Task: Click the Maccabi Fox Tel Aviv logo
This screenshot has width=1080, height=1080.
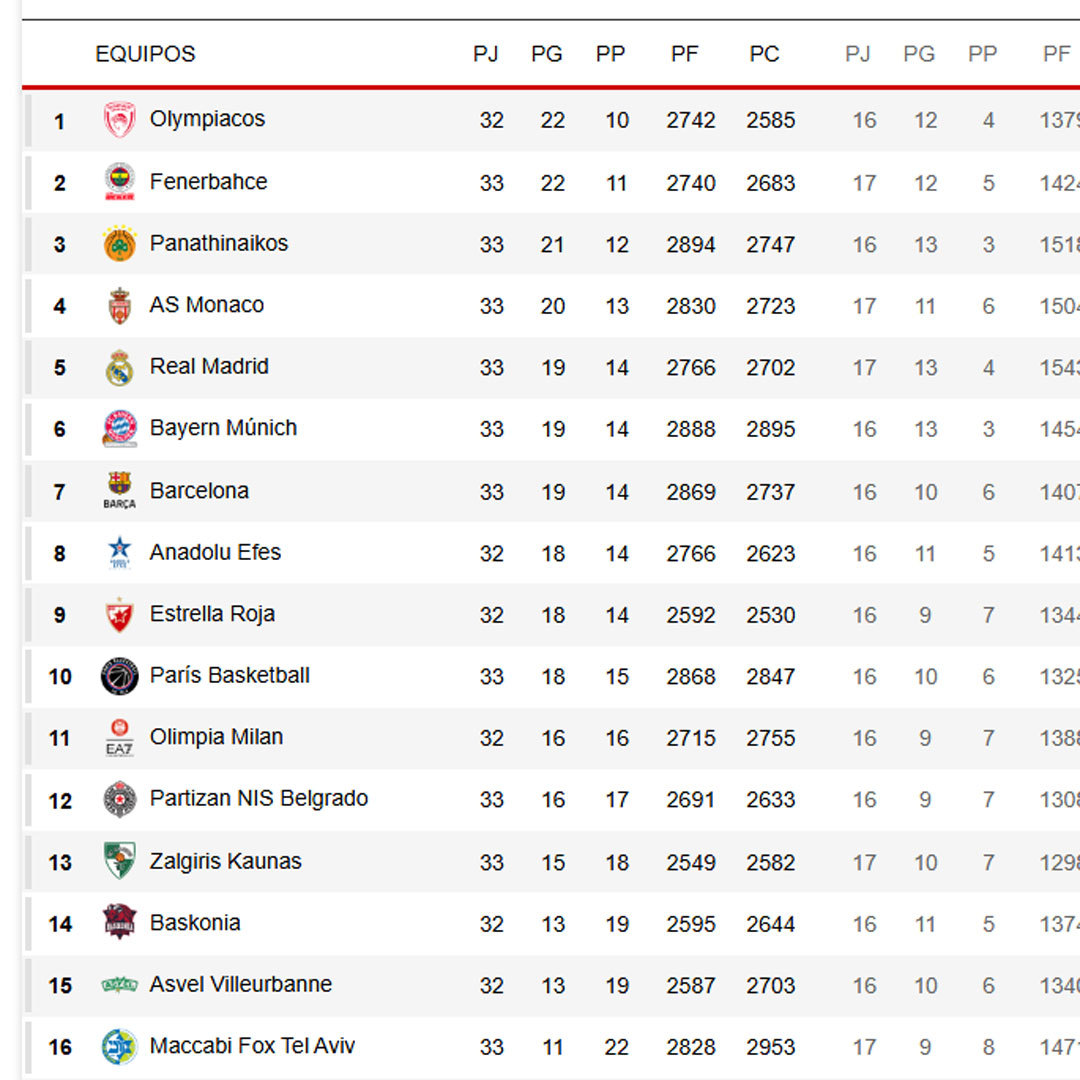Action: pyautogui.click(x=120, y=1046)
